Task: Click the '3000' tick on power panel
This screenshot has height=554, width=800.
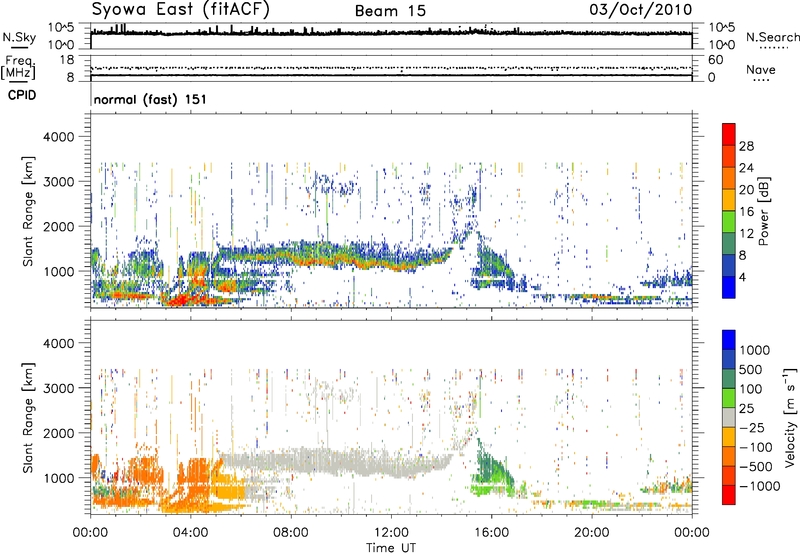Action: 58,182
